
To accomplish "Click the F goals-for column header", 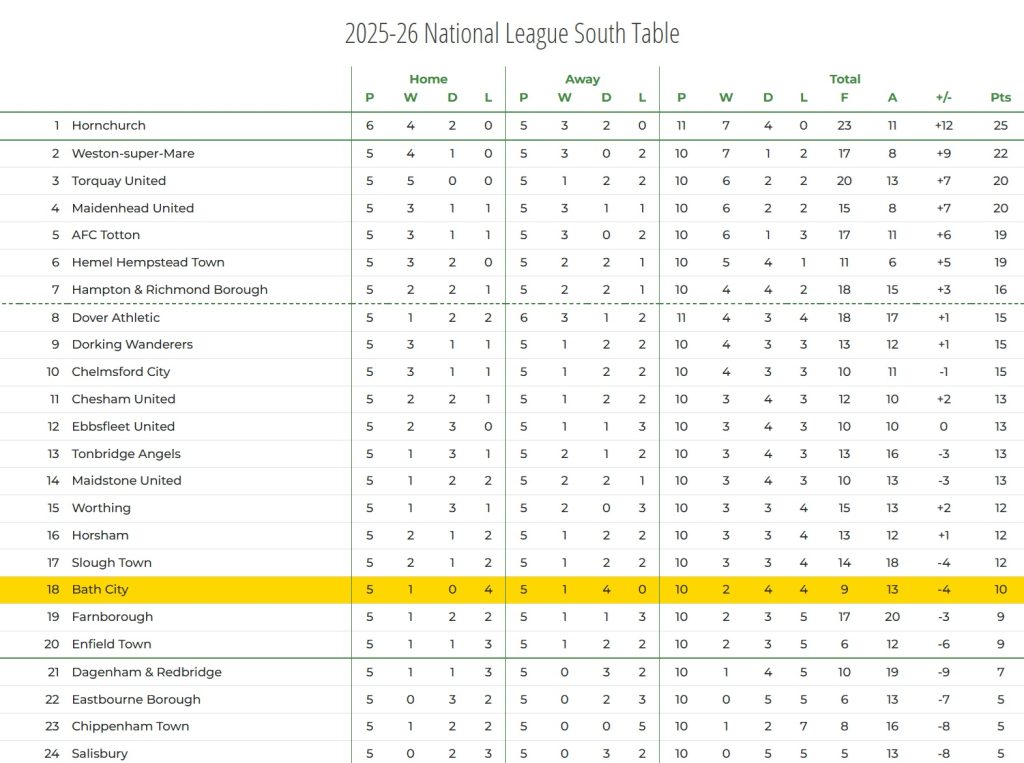I will pyautogui.click(x=845, y=98).
